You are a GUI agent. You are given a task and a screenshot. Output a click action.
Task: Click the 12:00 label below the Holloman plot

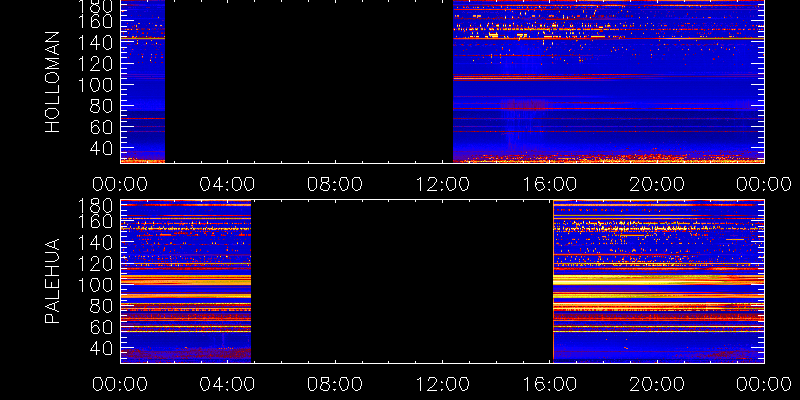pos(442,184)
